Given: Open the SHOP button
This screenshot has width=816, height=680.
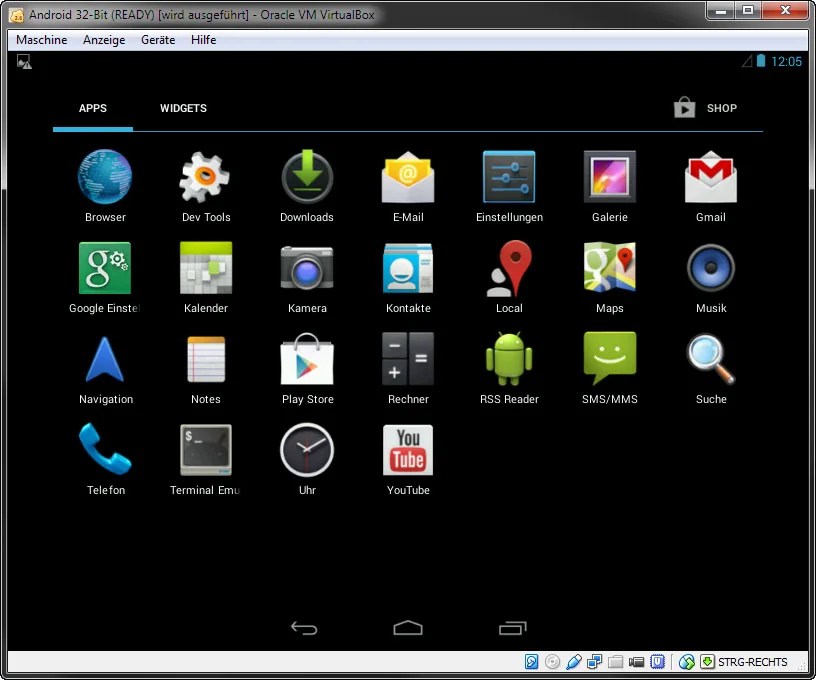Looking at the screenshot, I should (705, 108).
